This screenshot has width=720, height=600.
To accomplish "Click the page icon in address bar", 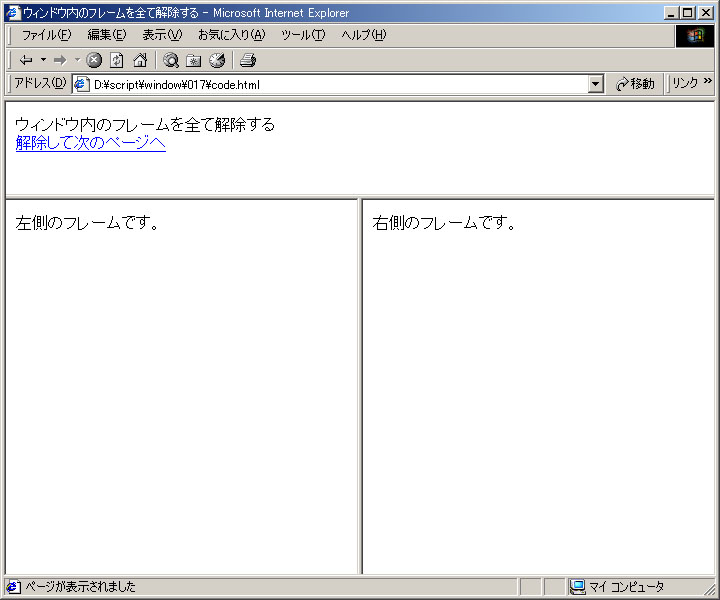I will pyautogui.click(x=82, y=84).
